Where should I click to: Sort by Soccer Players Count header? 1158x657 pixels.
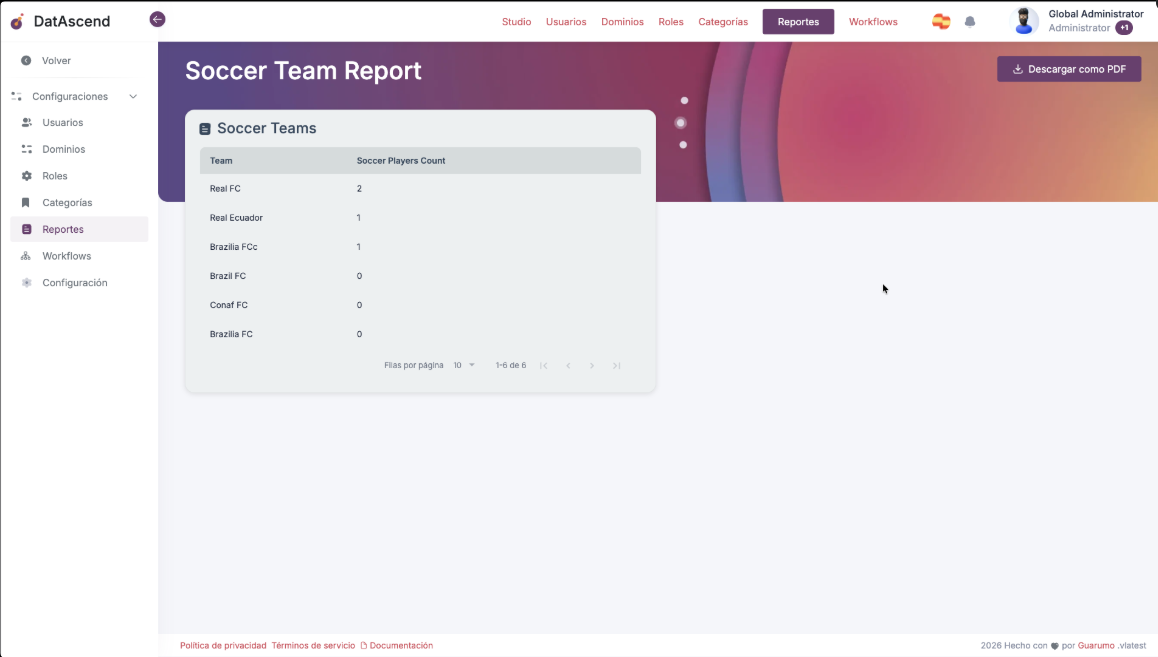point(401,160)
